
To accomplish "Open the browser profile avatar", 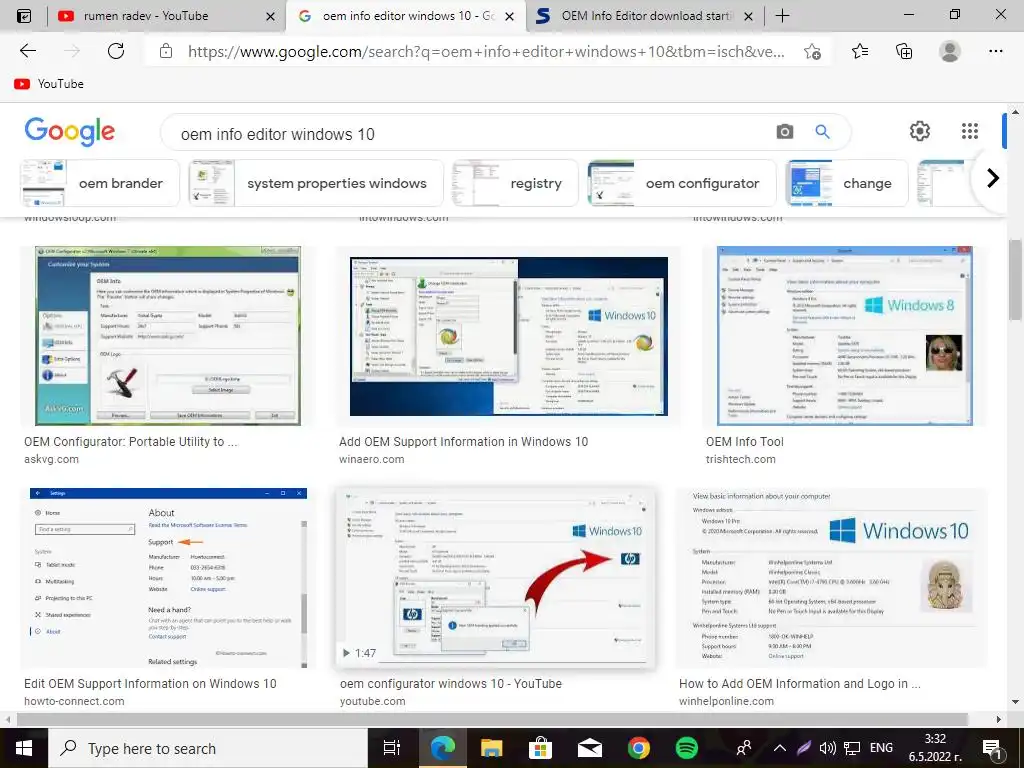I will 949,51.
